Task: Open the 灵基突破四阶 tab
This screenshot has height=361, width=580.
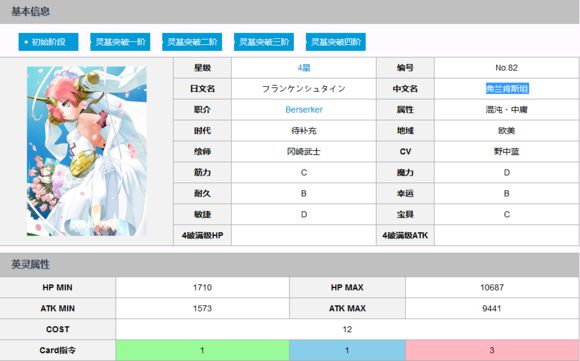Action: click(335, 42)
